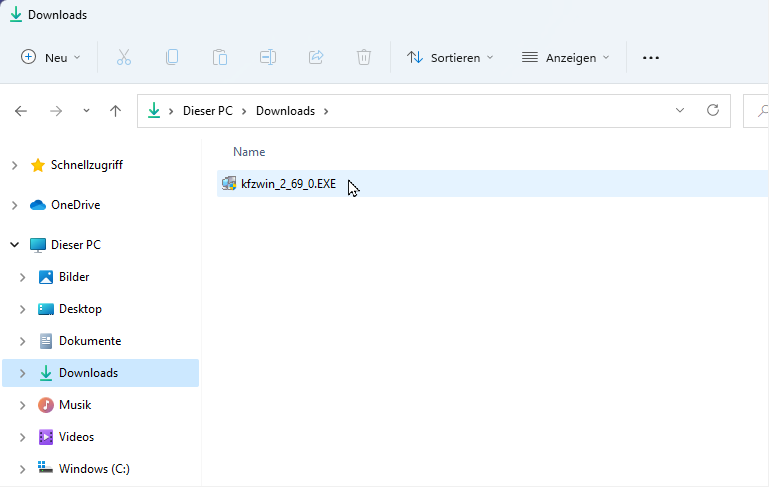This screenshot has width=769, height=487.
Task: Click chevron between Dieser PC and Downloads
Action: coord(244,111)
